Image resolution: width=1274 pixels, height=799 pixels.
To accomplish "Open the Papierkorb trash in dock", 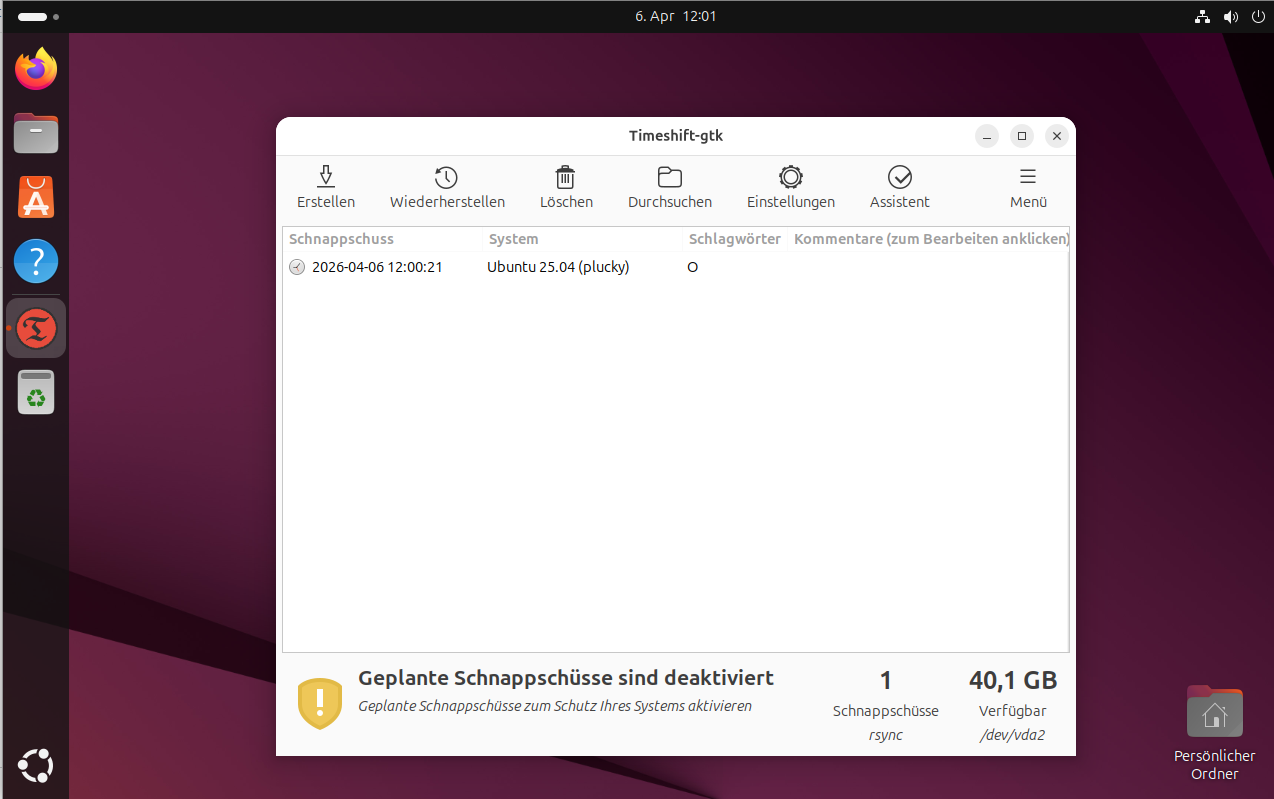I will 36,392.
